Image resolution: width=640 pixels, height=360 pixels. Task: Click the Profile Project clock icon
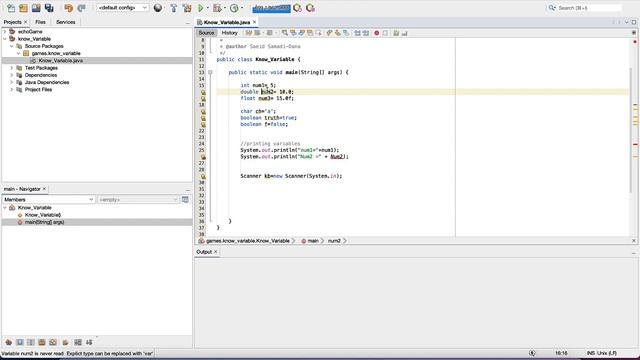(234, 8)
